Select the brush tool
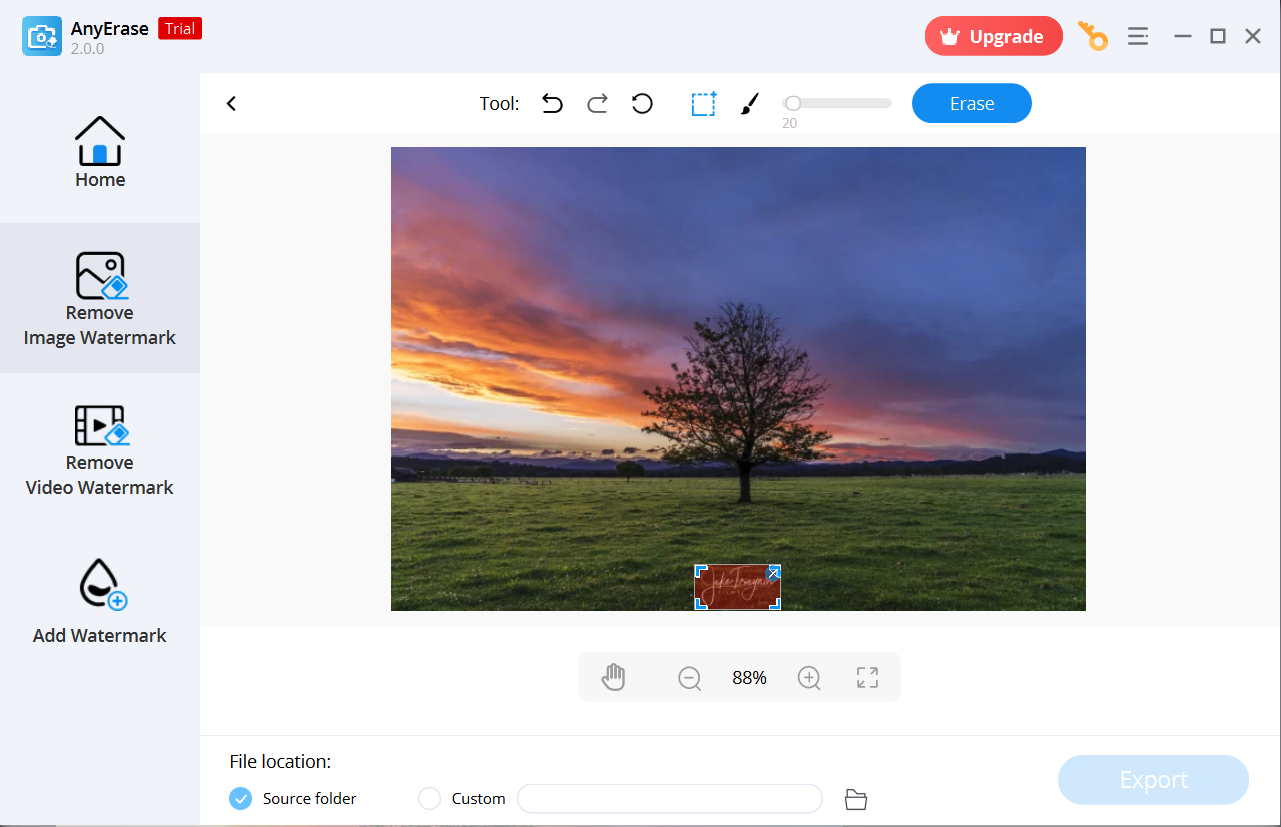The height and width of the screenshot is (827, 1281). click(x=749, y=104)
